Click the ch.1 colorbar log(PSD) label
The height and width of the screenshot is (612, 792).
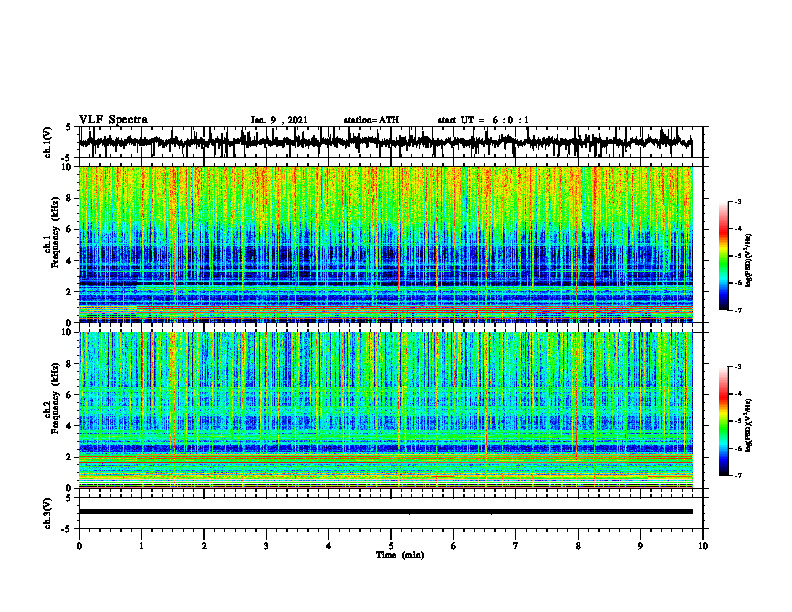750,261
